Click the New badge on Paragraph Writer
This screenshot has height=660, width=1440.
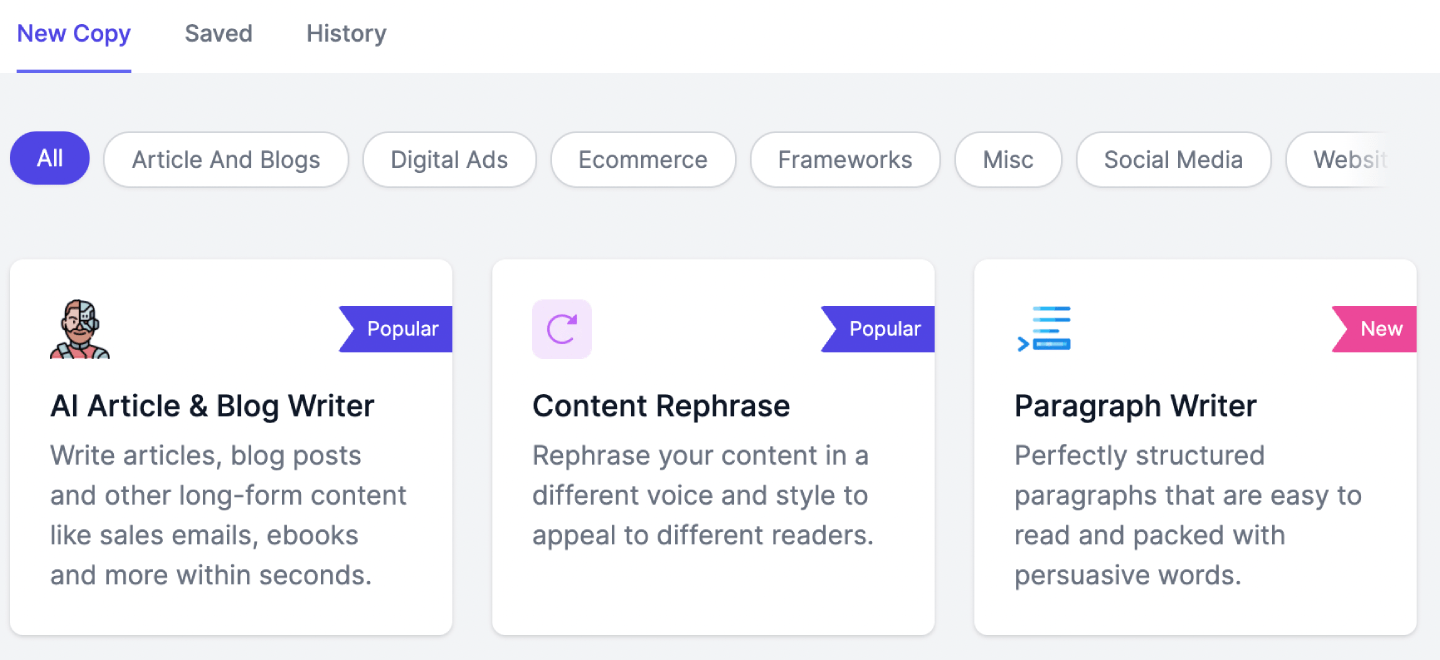[1378, 329]
